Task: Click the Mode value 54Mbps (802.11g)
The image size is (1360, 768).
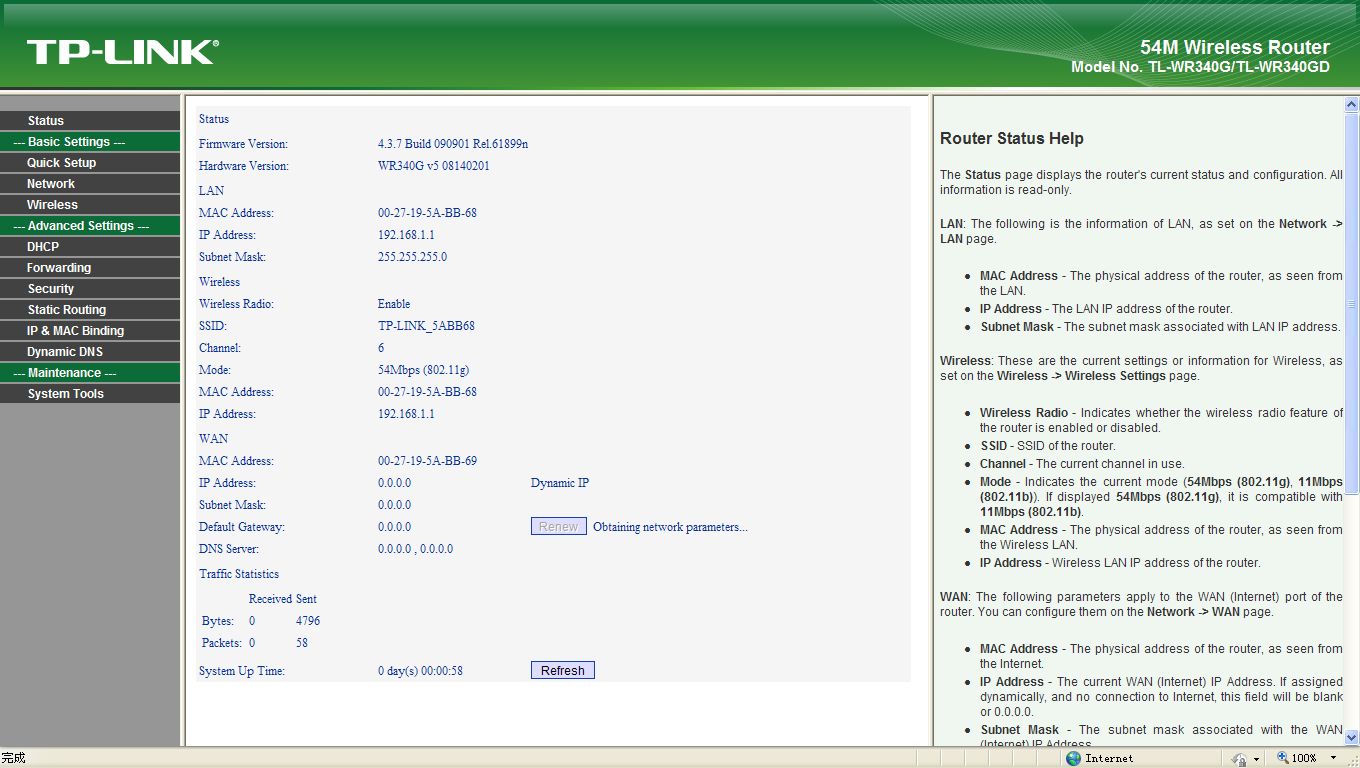Action: pos(423,370)
